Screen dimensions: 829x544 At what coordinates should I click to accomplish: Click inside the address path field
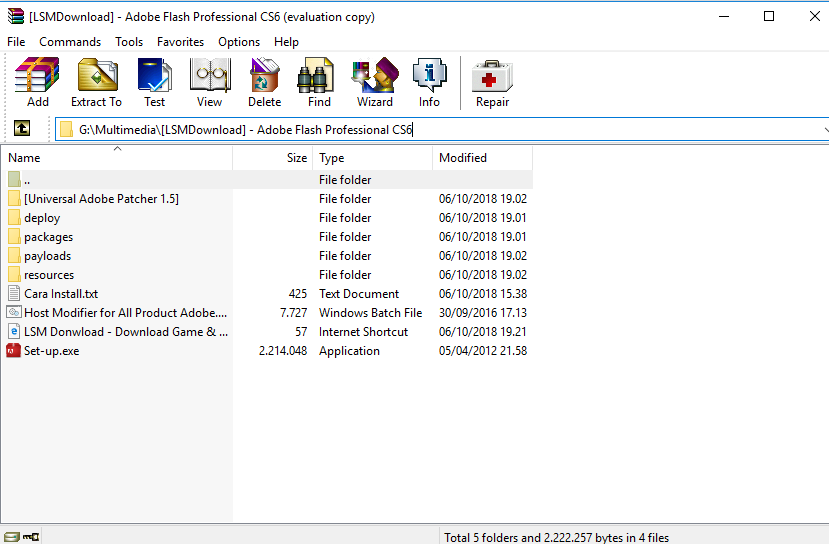click(x=444, y=130)
